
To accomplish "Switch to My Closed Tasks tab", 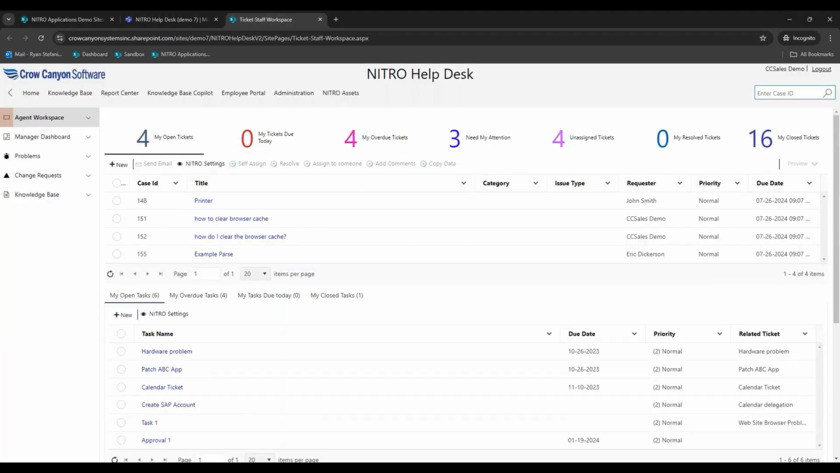I will click(x=336, y=295).
